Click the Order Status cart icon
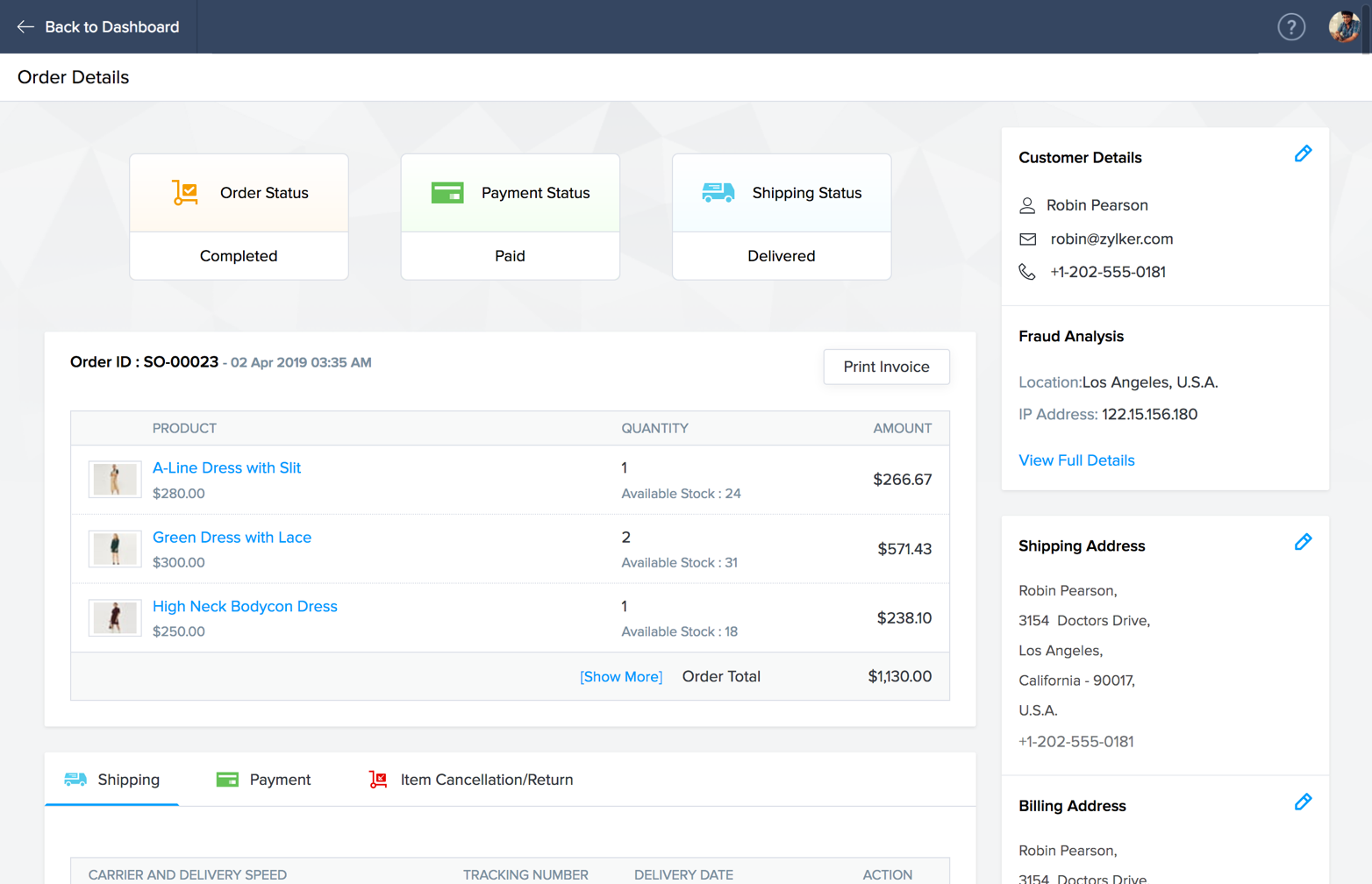This screenshot has height=884, width=1372. (185, 193)
